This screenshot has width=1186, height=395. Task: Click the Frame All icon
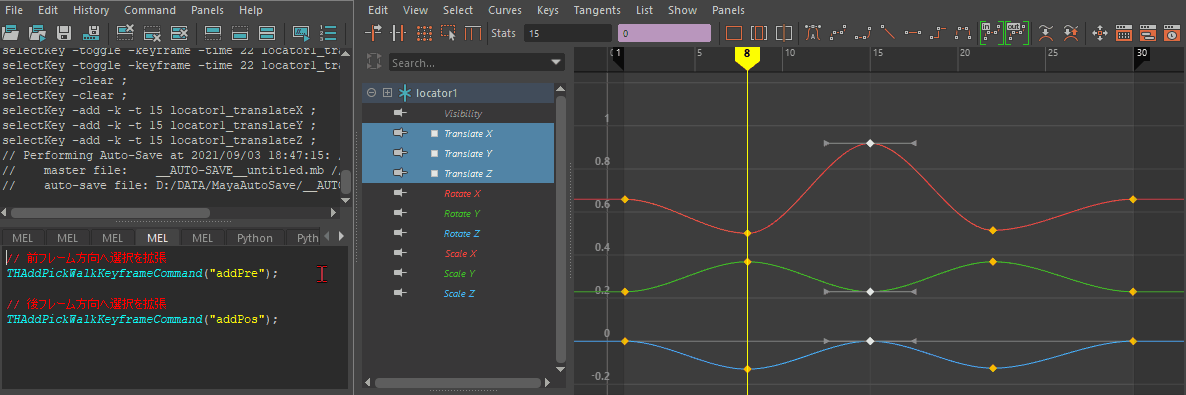pyautogui.click(x=734, y=33)
